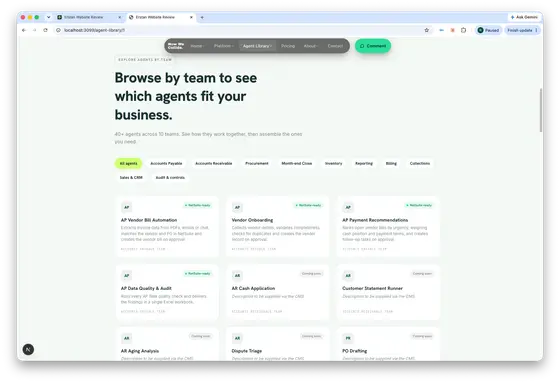The height and width of the screenshot is (383, 560).
Task: Bookmark this page with the star icon
Action: [426, 30]
